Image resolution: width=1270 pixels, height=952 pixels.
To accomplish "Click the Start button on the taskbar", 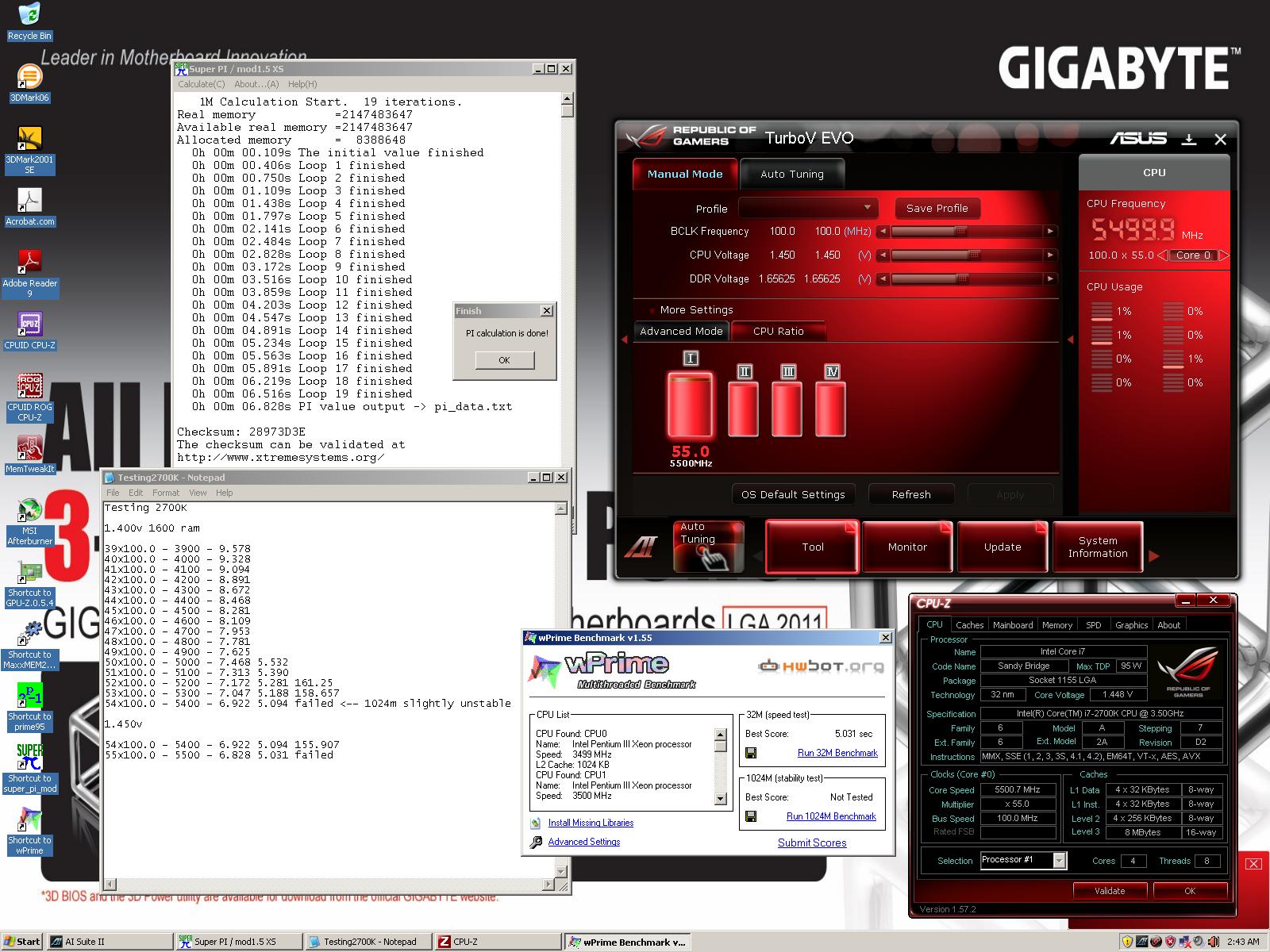I will click(x=22, y=942).
